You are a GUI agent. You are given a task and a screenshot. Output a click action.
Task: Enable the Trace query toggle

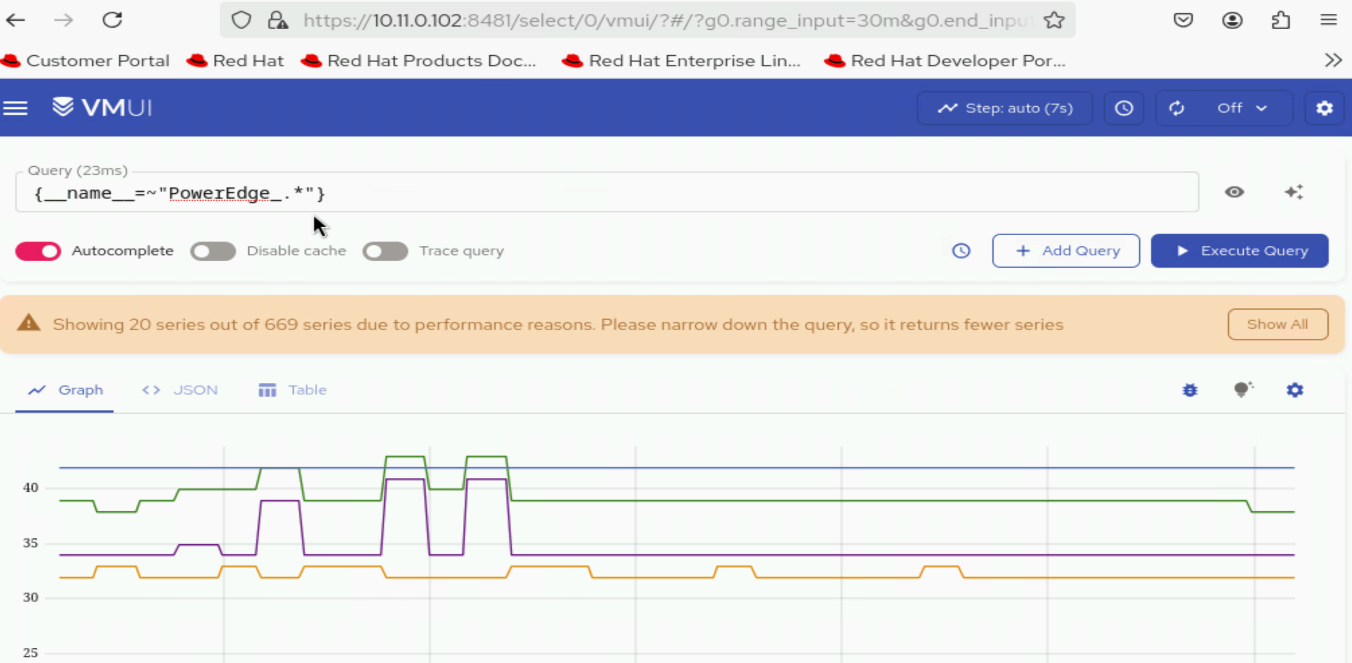point(385,251)
